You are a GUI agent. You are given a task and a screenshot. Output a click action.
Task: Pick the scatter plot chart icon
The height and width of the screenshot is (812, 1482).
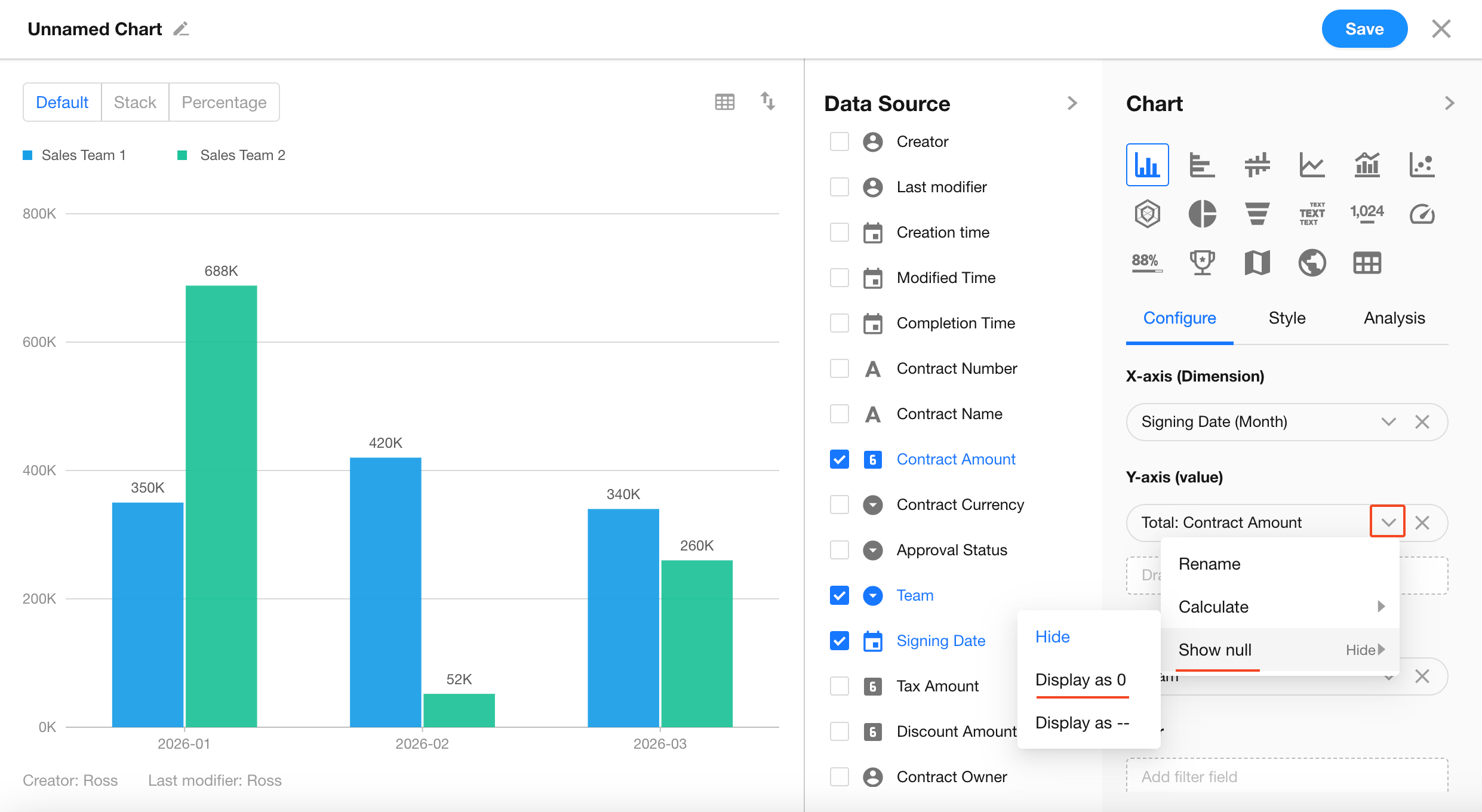pyautogui.click(x=1422, y=165)
